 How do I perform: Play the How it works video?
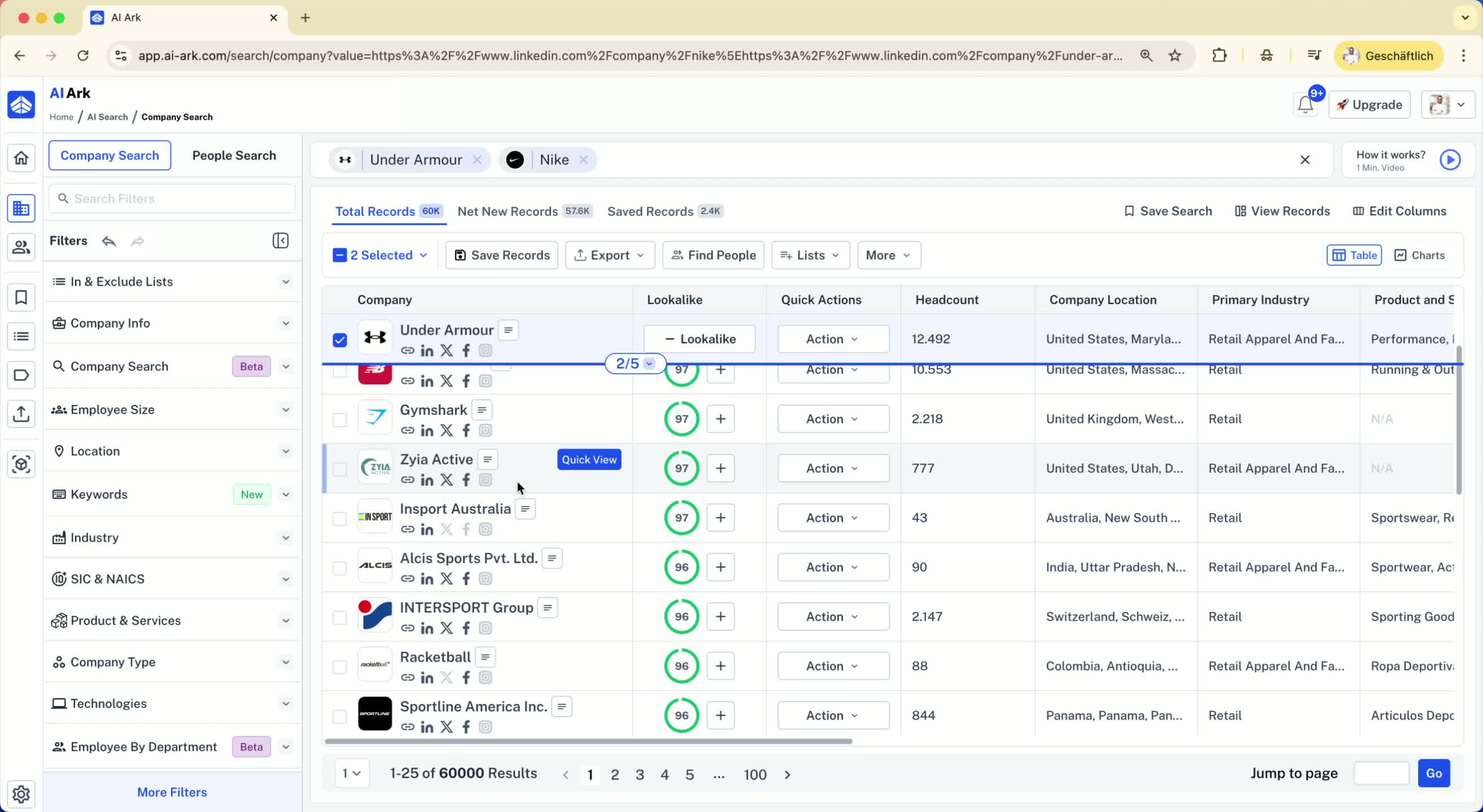(x=1450, y=160)
